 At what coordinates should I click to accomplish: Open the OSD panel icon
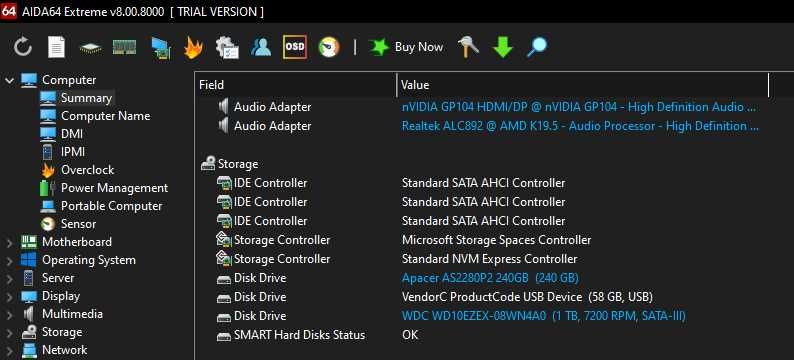[x=295, y=47]
